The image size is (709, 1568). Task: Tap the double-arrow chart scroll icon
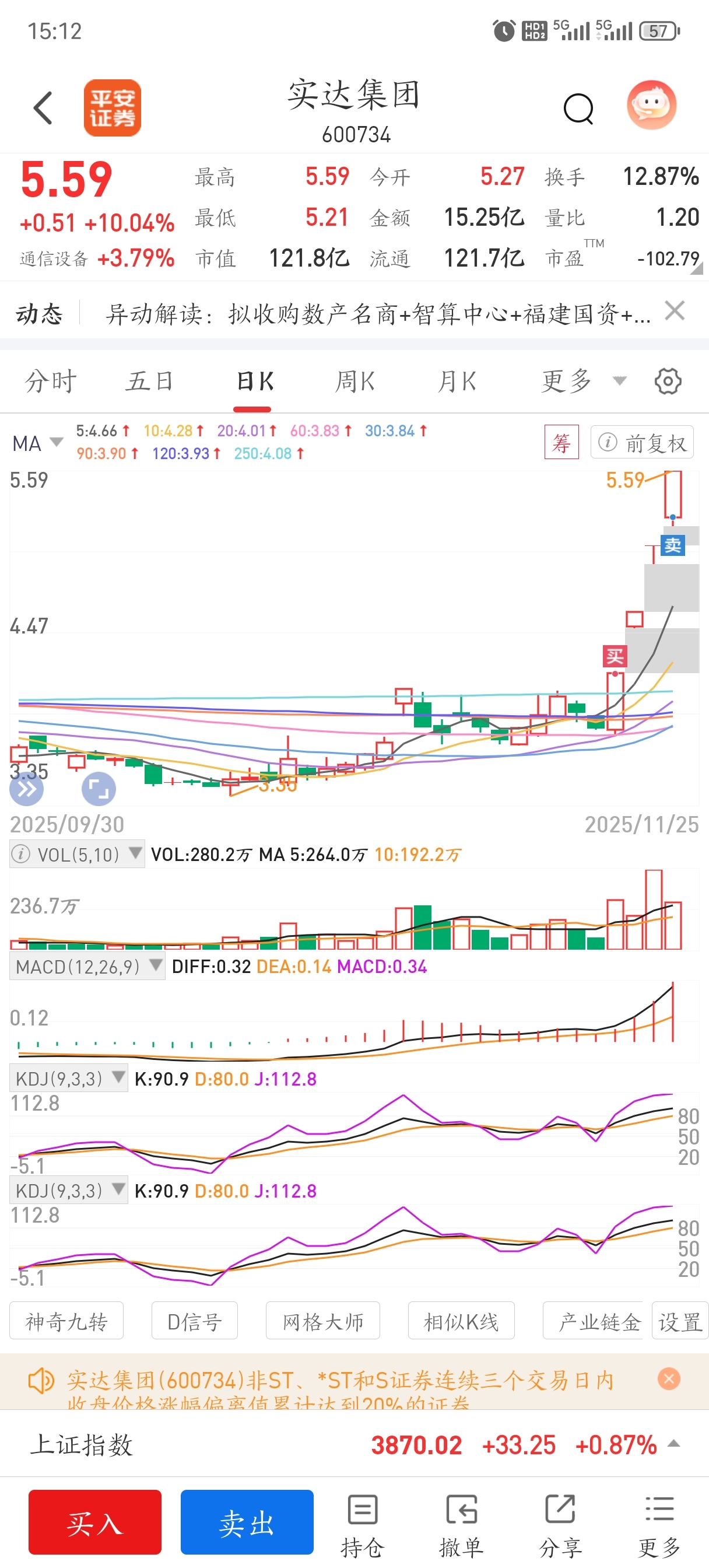click(26, 789)
